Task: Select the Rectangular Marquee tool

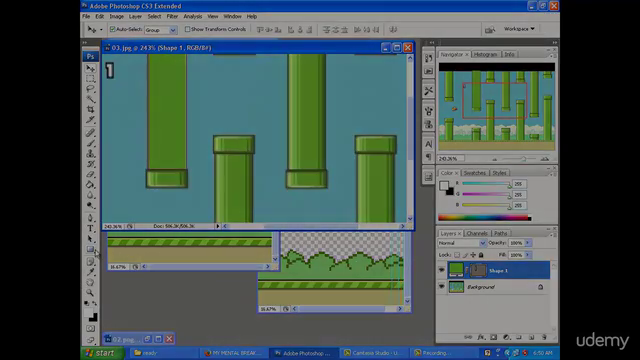Action: pos(91,78)
